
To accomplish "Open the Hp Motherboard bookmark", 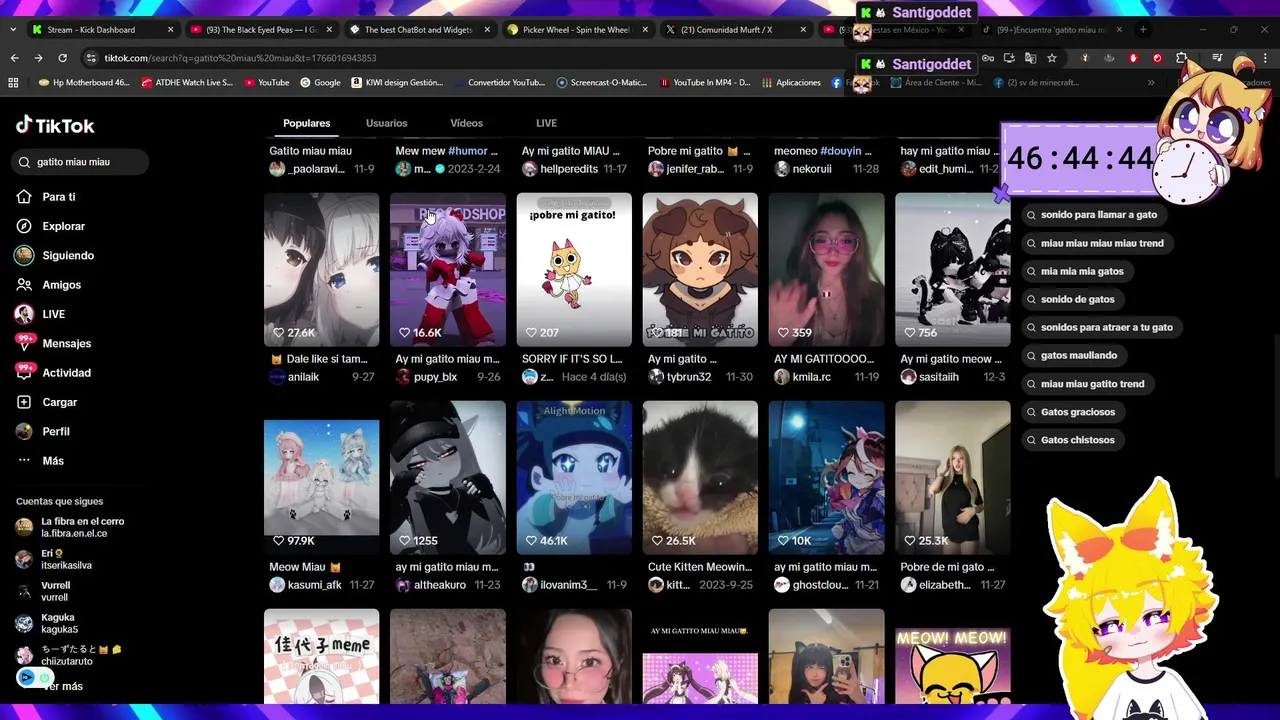I will [84, 83].
